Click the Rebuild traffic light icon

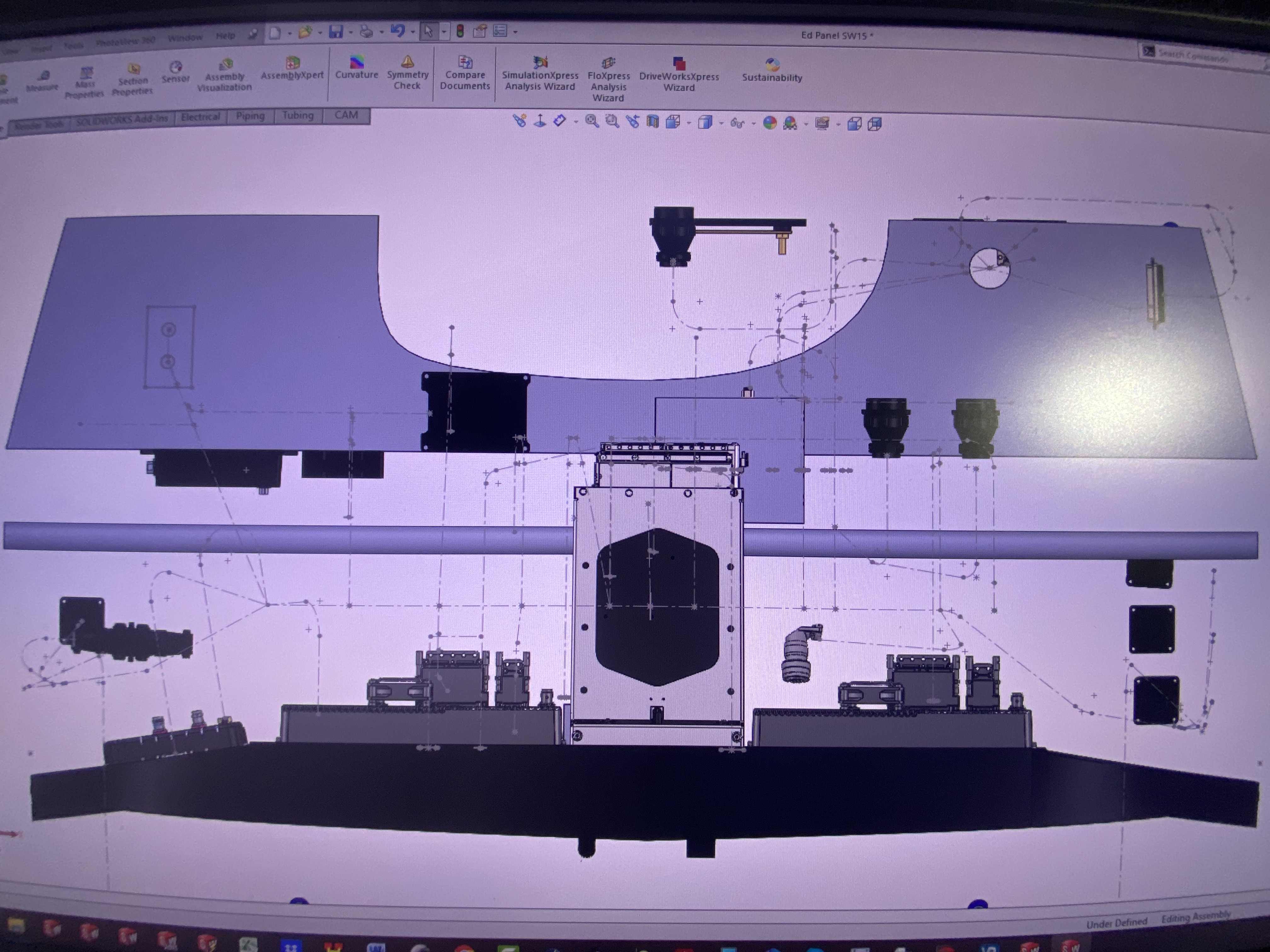coord(460,31)
